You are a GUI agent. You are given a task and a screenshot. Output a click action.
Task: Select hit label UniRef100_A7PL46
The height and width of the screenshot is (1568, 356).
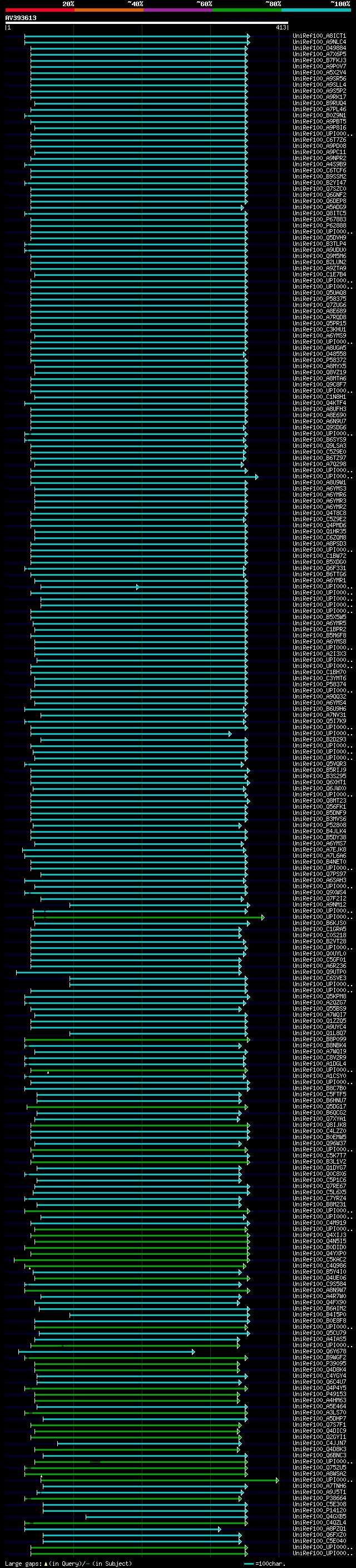pos(319,110)
